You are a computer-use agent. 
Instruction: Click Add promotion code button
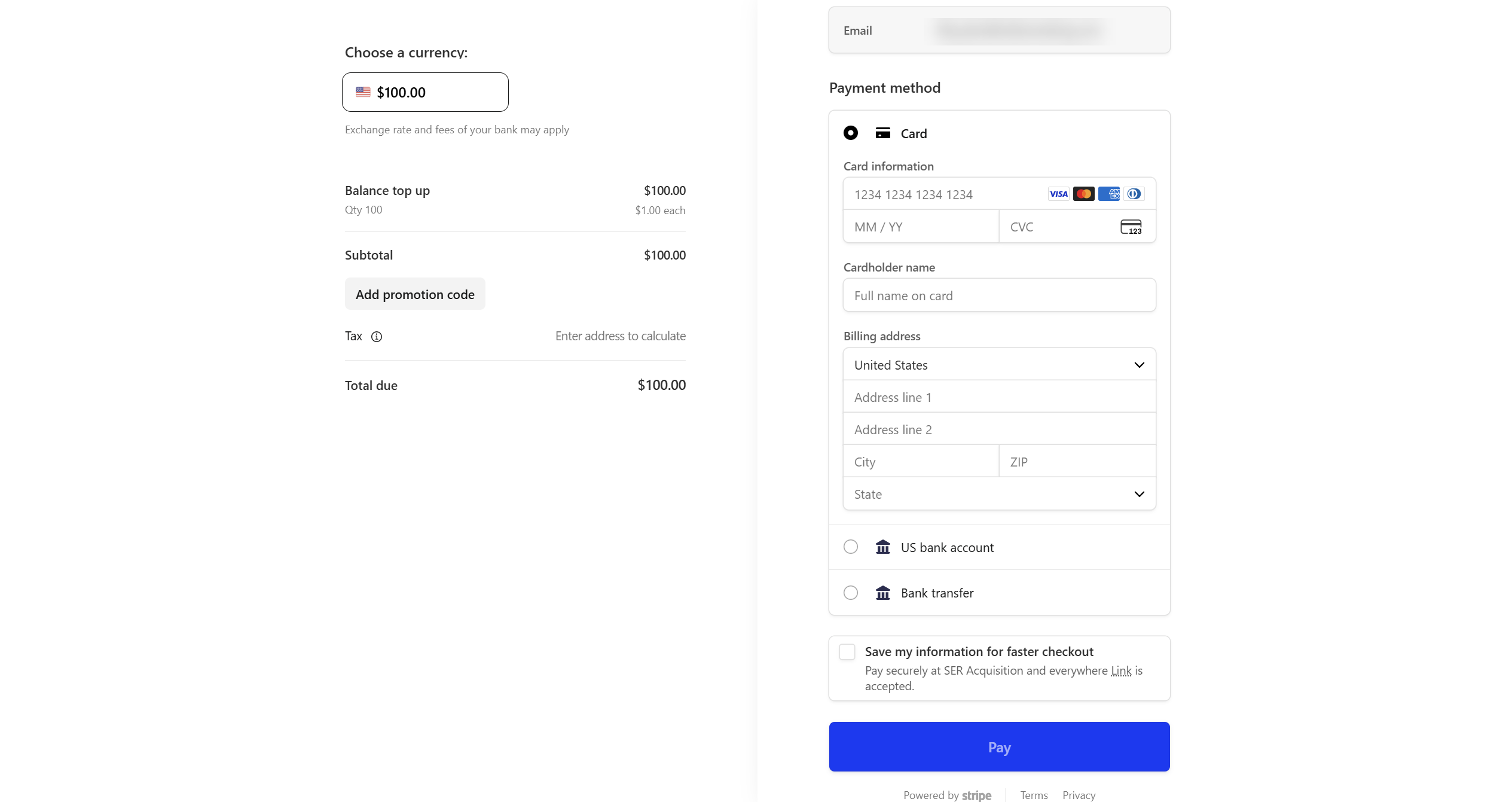tap(415, 294)
